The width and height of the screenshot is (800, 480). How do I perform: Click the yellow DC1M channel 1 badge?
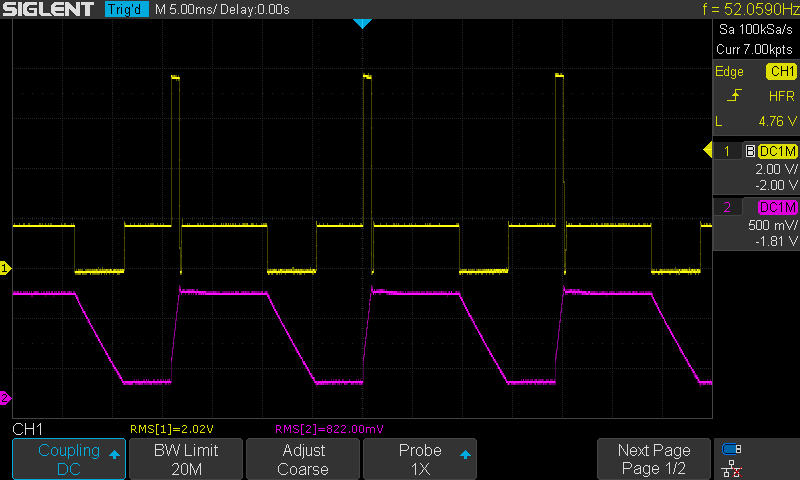[778, 151]
